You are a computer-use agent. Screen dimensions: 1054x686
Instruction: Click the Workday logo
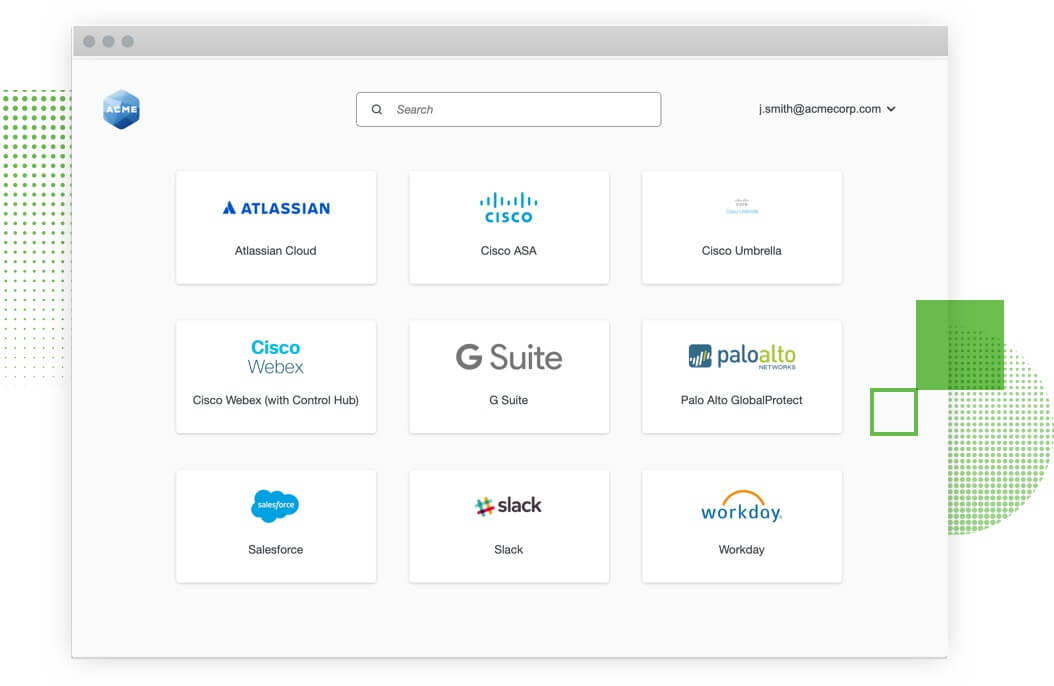741,507
